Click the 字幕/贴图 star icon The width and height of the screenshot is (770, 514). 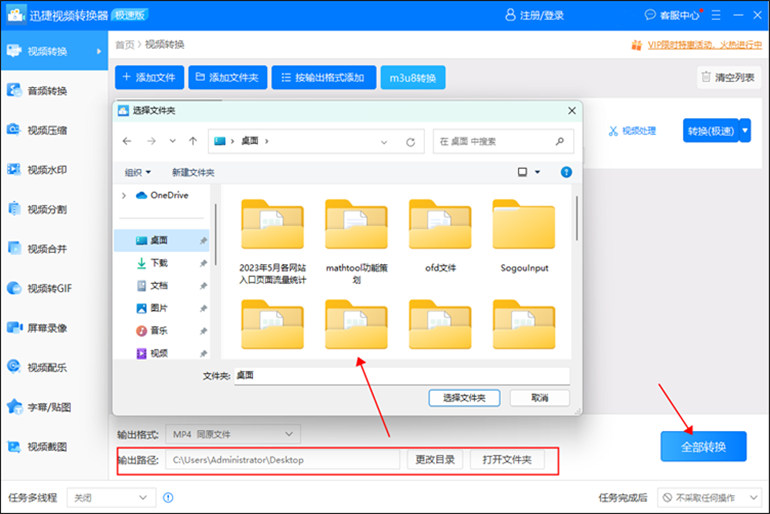point(14,406)
